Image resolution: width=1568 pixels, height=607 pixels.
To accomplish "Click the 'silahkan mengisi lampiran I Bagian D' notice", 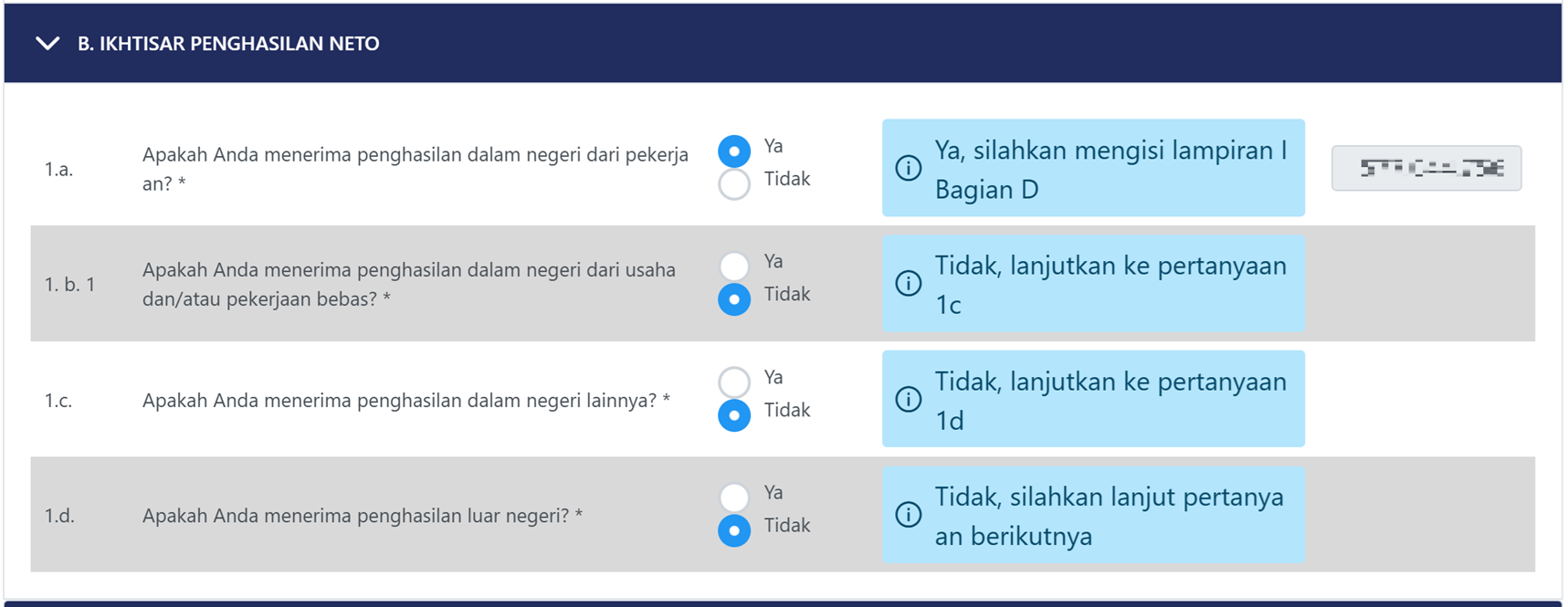I will (1110, 169).
